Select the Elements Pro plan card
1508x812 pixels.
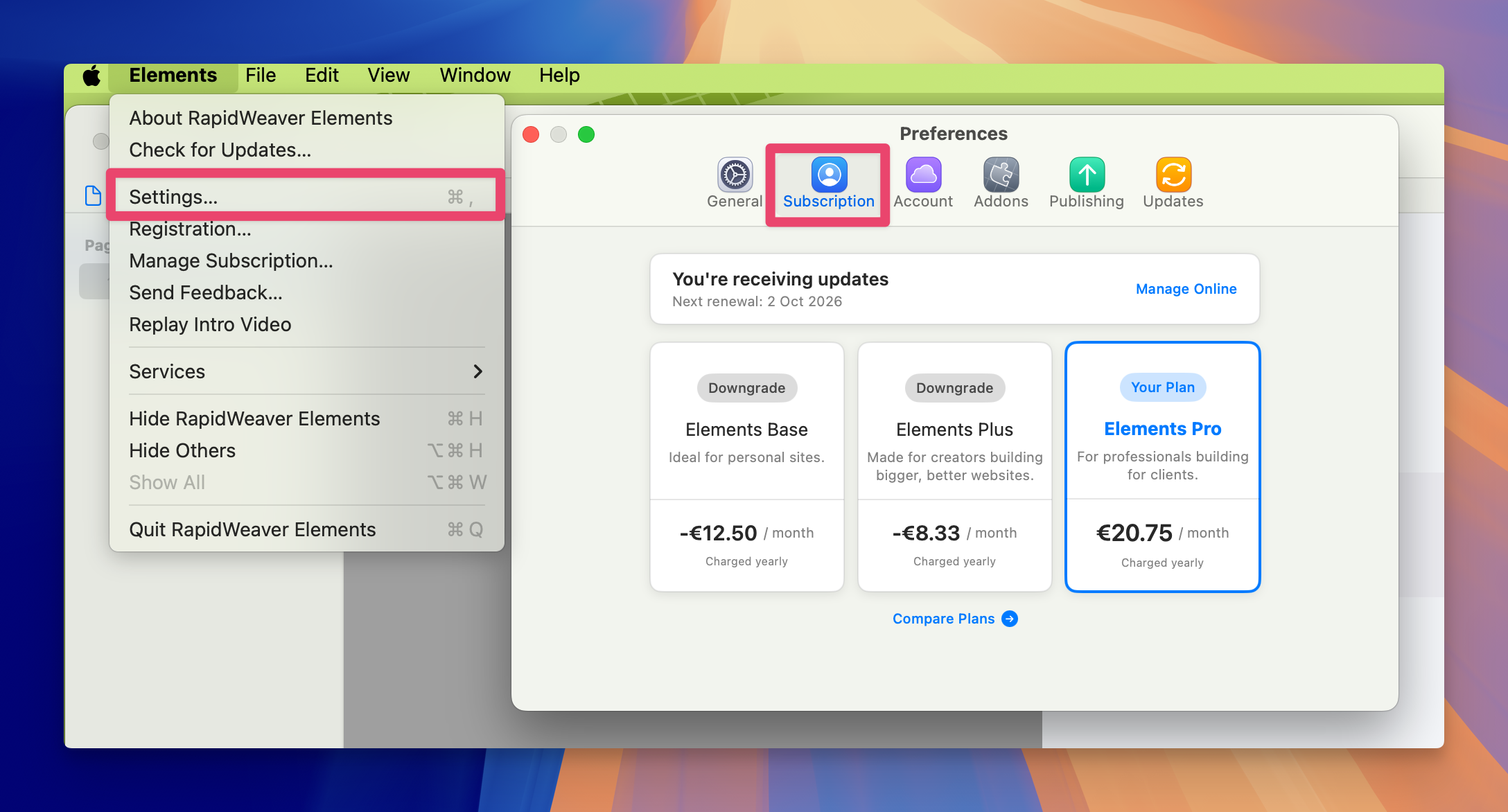[1162, 468]
